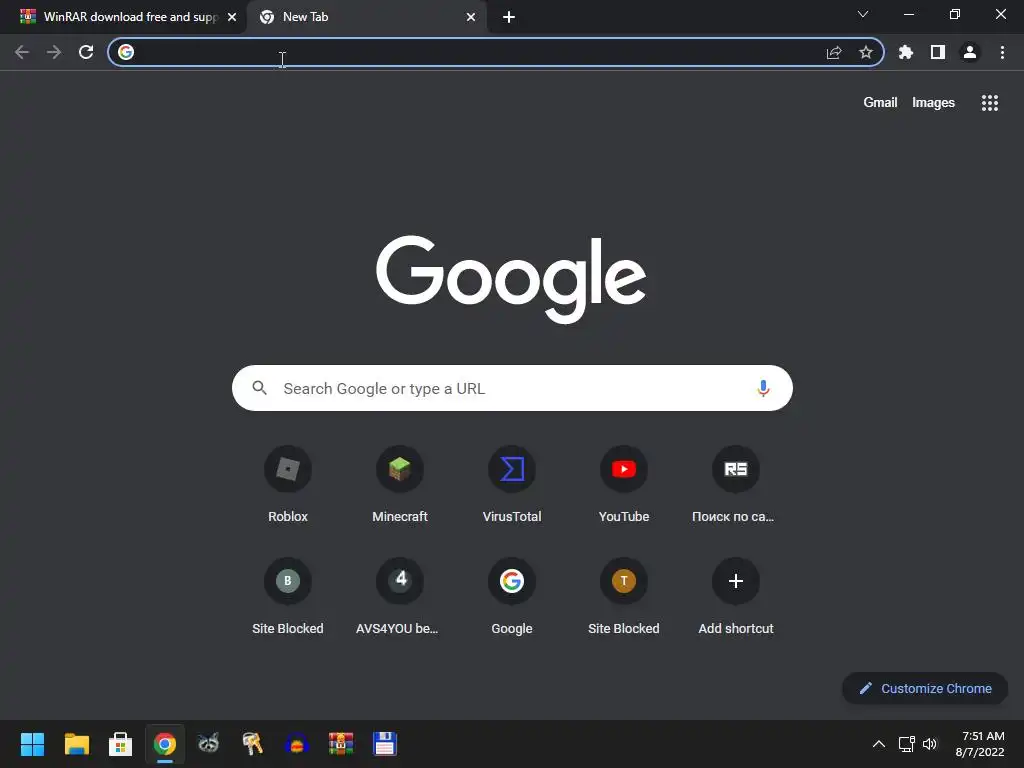This screenshot has height=768, width=1024.
Task: Select the New Tab tab
Action: tap(366, 17)
